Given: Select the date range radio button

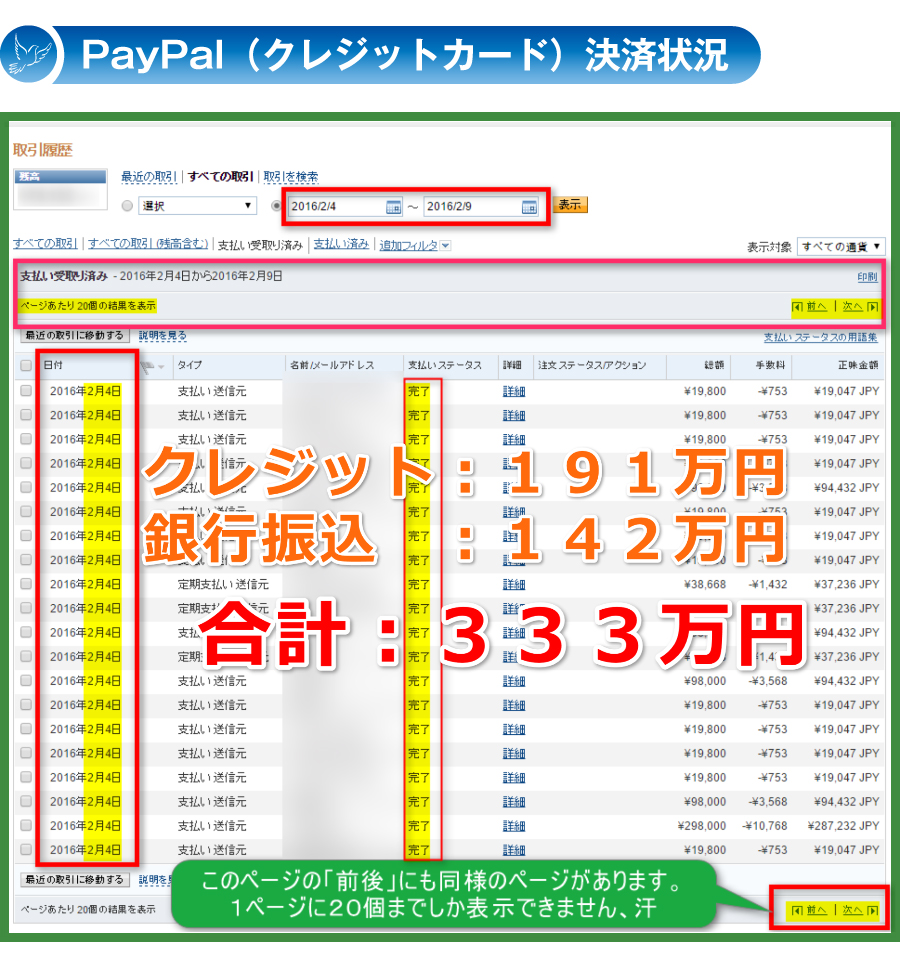Looking at the screenshot, I should coord(277,206).
